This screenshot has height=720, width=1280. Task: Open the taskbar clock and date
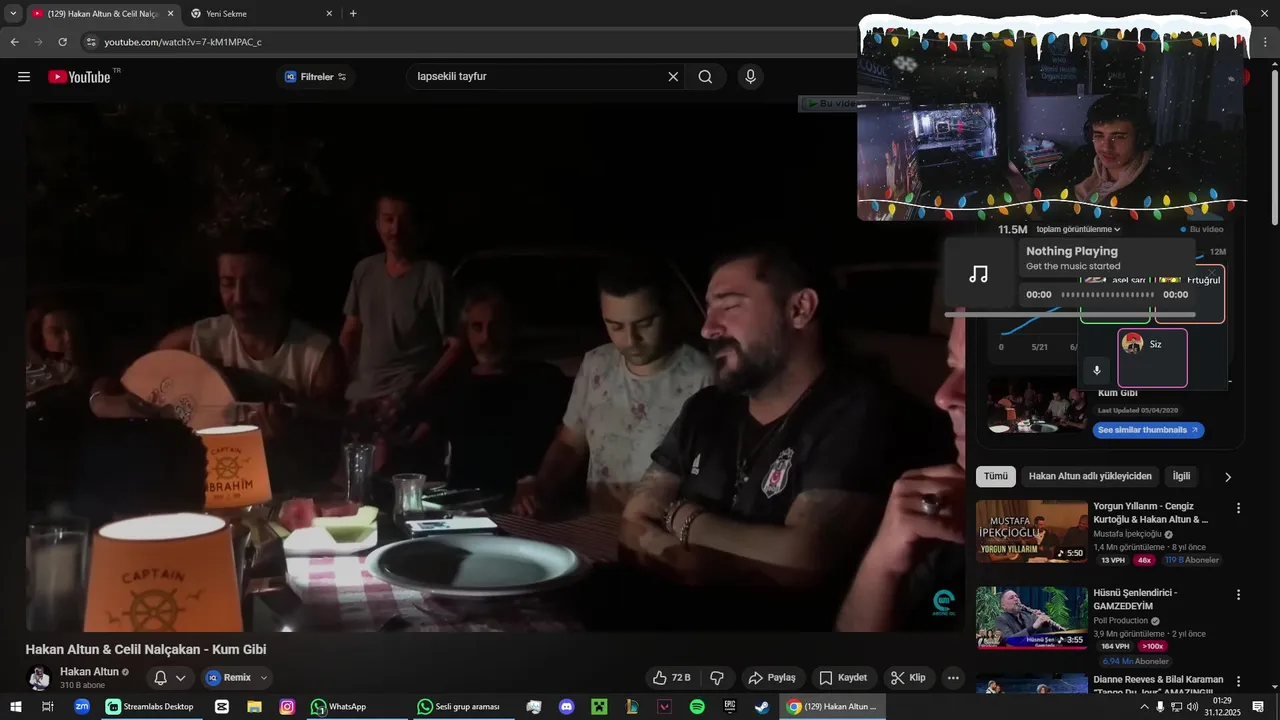coord(1222,707)
